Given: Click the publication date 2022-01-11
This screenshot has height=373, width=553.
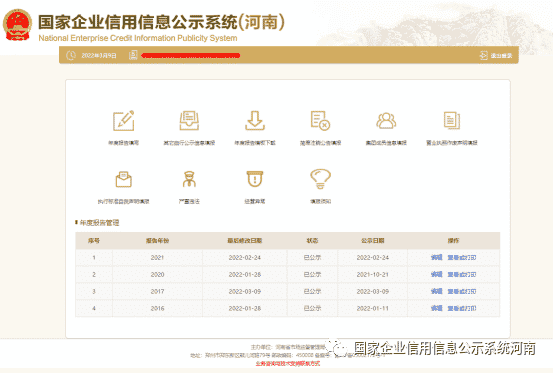Looking at the screenshot, I should click(372, 308).
